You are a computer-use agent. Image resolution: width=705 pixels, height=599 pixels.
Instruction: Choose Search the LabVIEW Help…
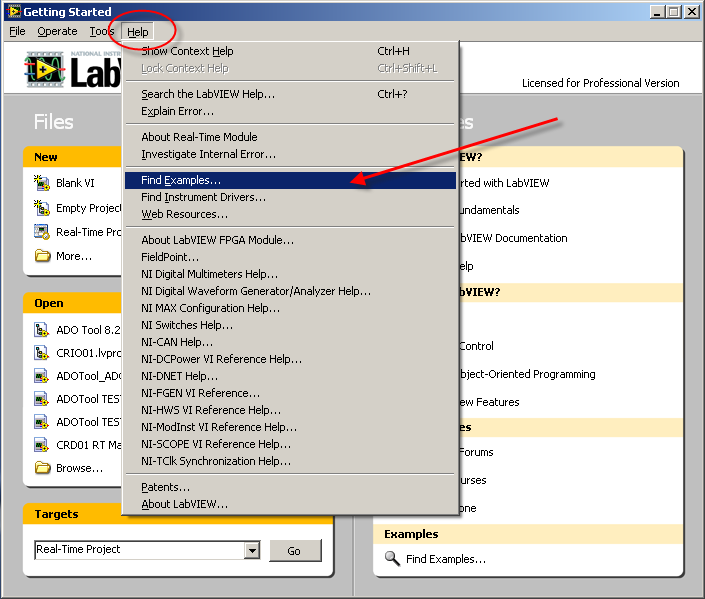290,94
